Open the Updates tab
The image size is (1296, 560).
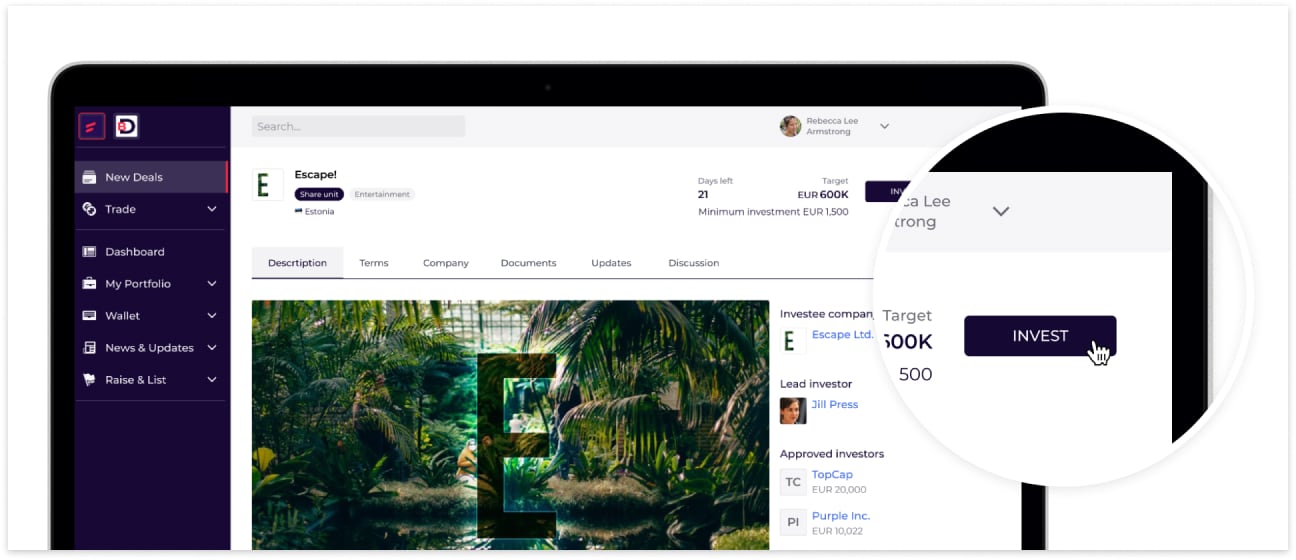[611, 263]
